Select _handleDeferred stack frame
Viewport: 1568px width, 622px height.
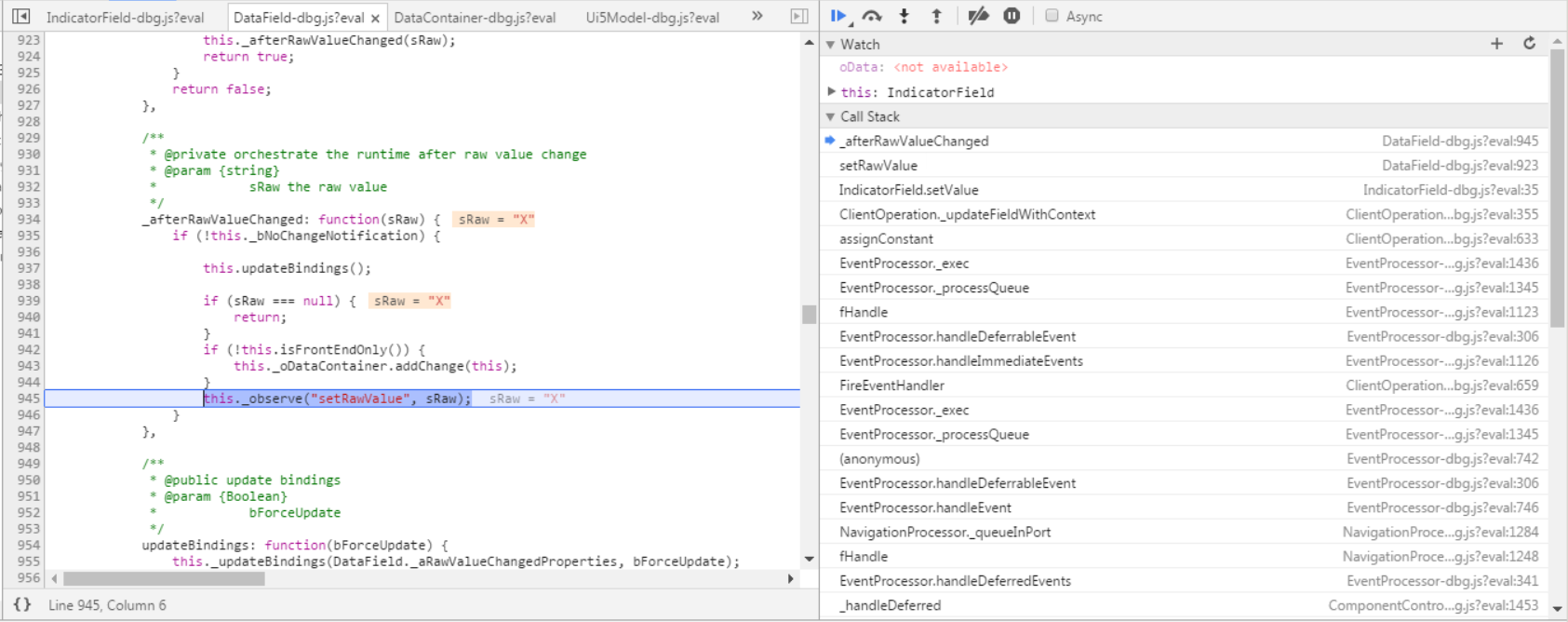1184,605
